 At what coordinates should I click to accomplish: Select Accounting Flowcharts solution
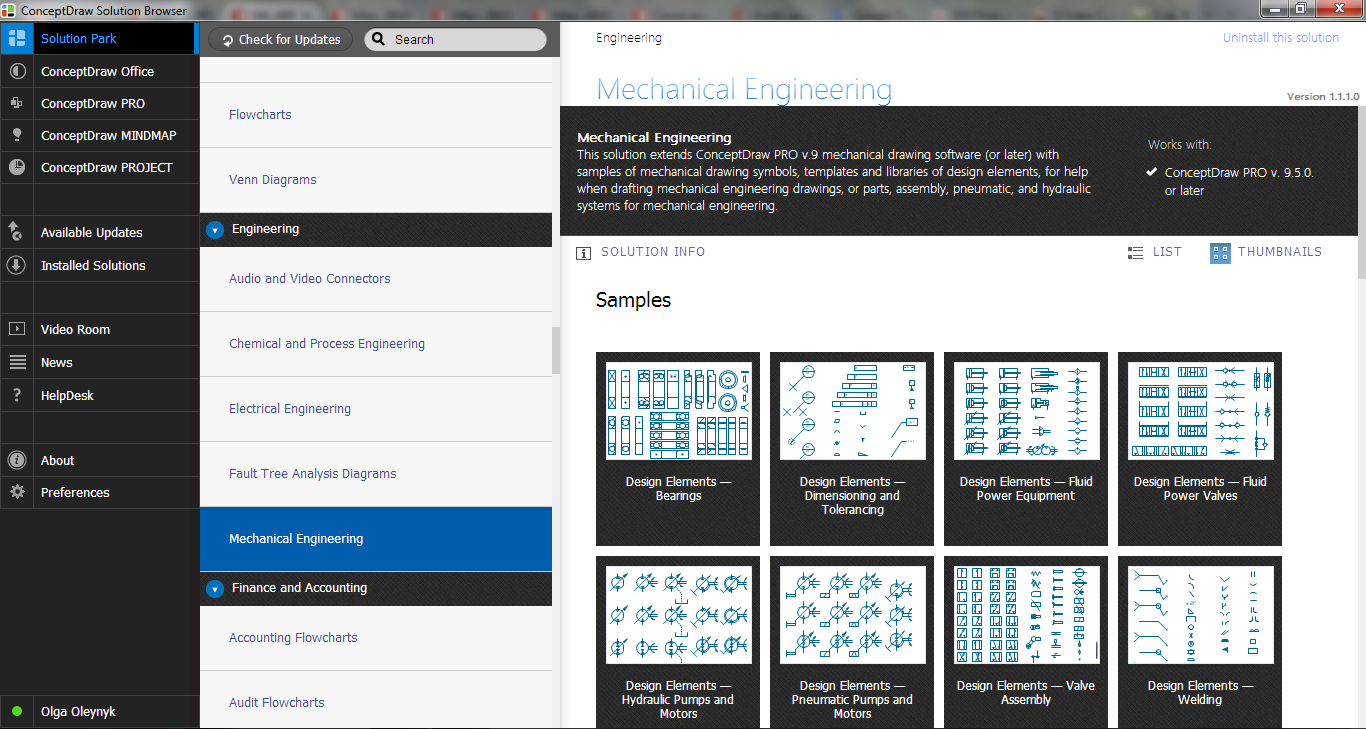pyautogui.click(x=376, y=638)
